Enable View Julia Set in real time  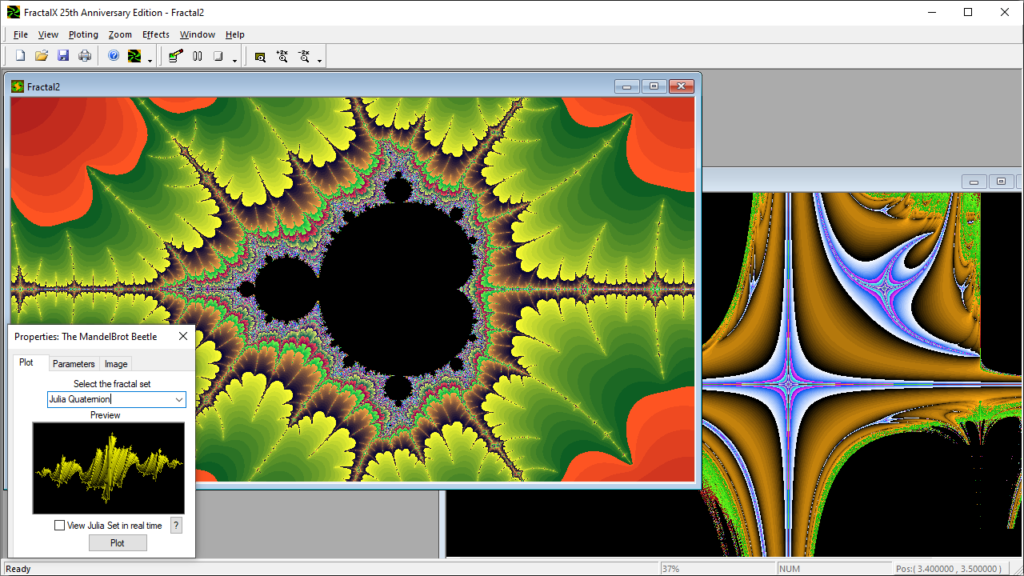[x=59, y=525]
